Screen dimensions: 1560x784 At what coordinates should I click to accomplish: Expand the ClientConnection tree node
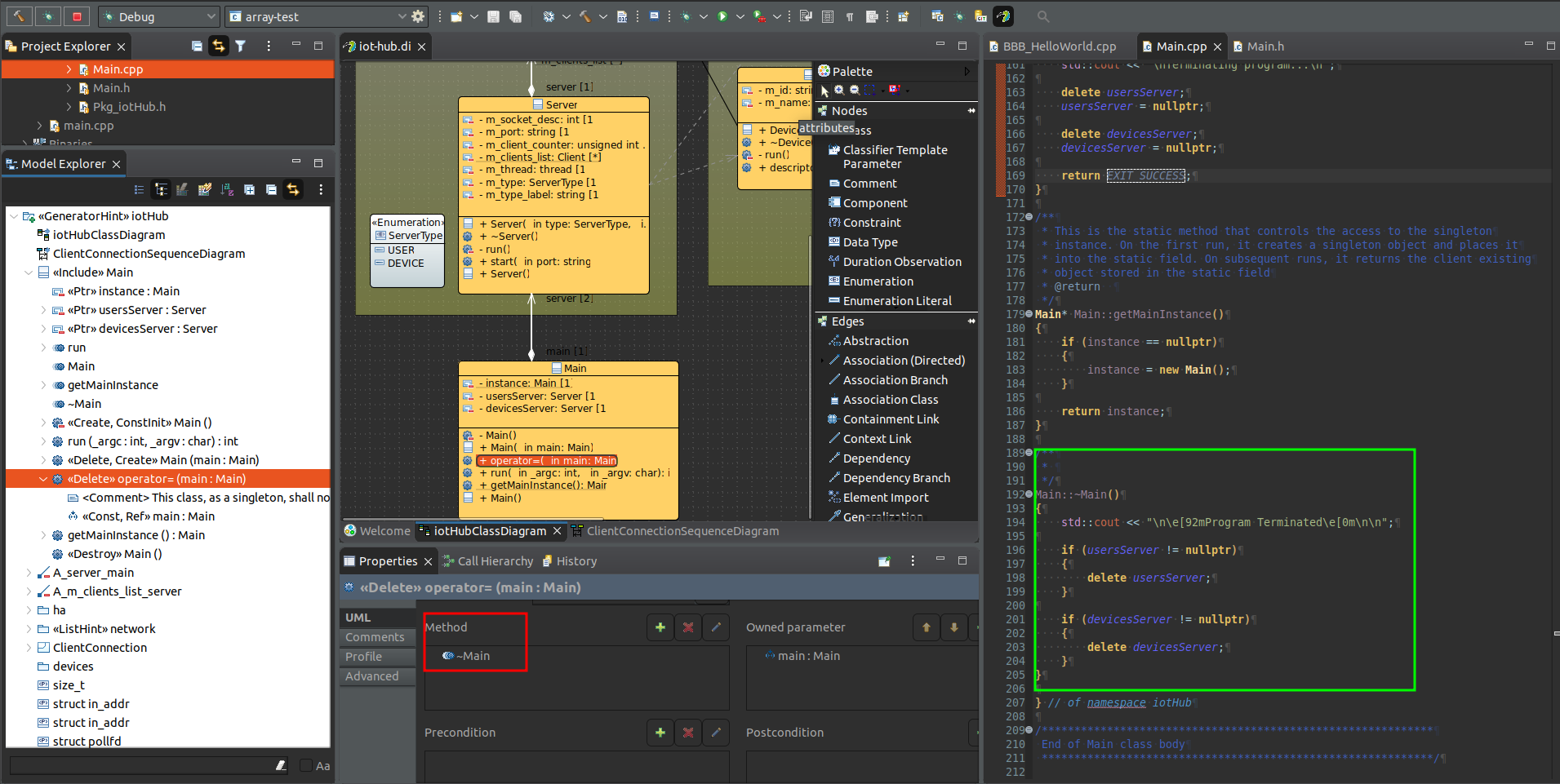[x=29, y=648]
